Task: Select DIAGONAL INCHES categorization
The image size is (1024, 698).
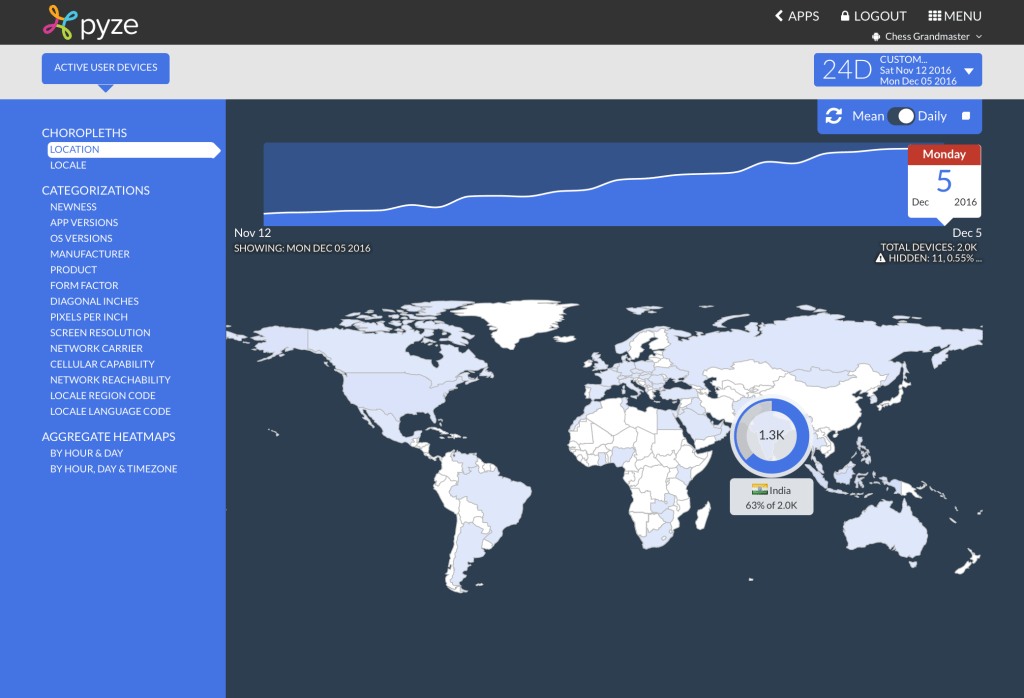Action: click(x=94, y=301)
